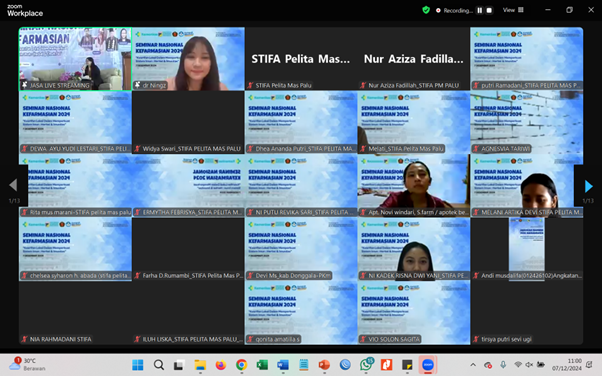Open Excel from taskbar
This screenshot has height=376, width=602.
(x=262, y=364)
